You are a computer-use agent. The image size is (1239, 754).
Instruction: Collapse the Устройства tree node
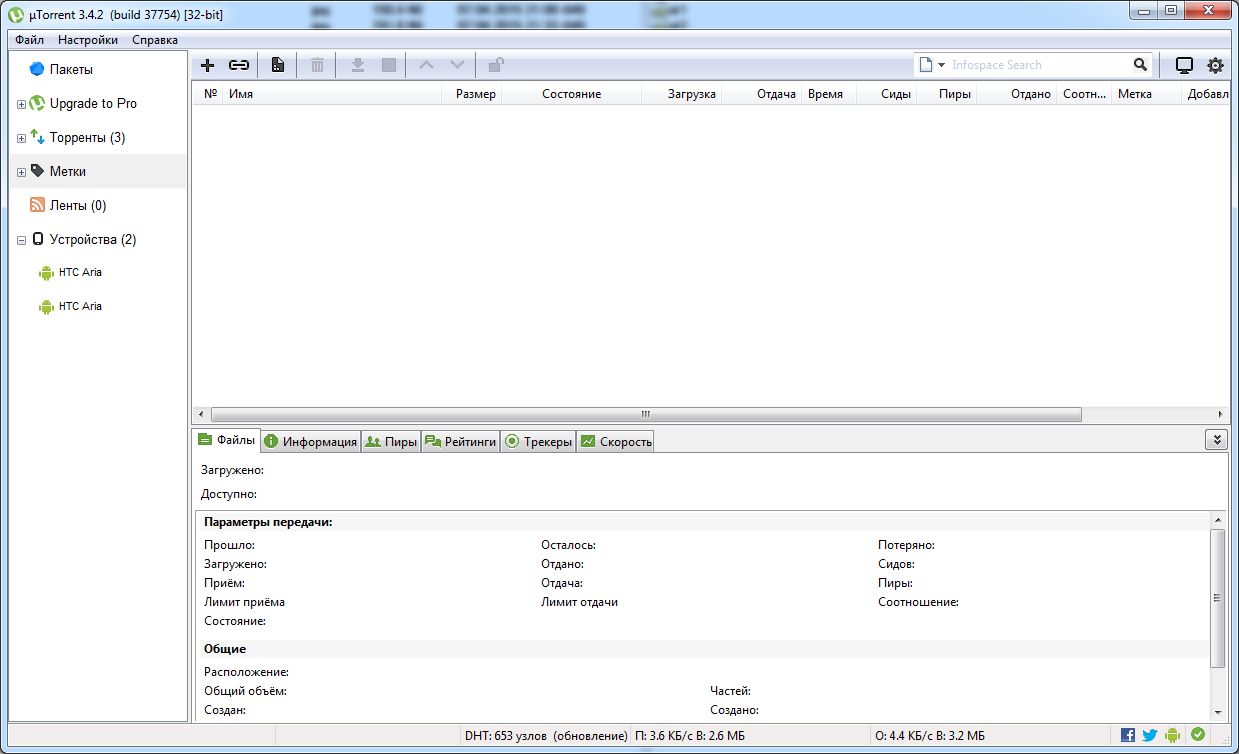(x=21, y=240)
